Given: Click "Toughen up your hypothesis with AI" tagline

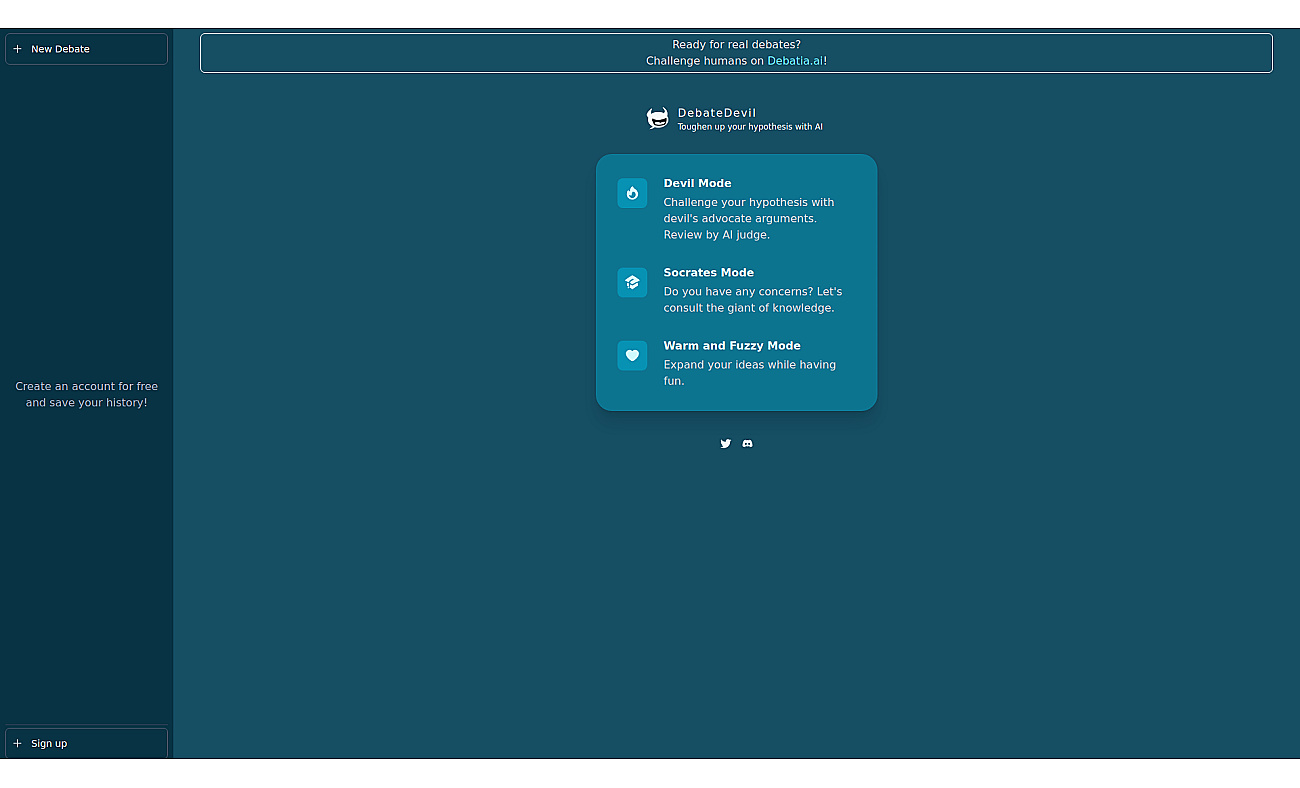Looking at the screenshot, I should [x=750, y=127].
